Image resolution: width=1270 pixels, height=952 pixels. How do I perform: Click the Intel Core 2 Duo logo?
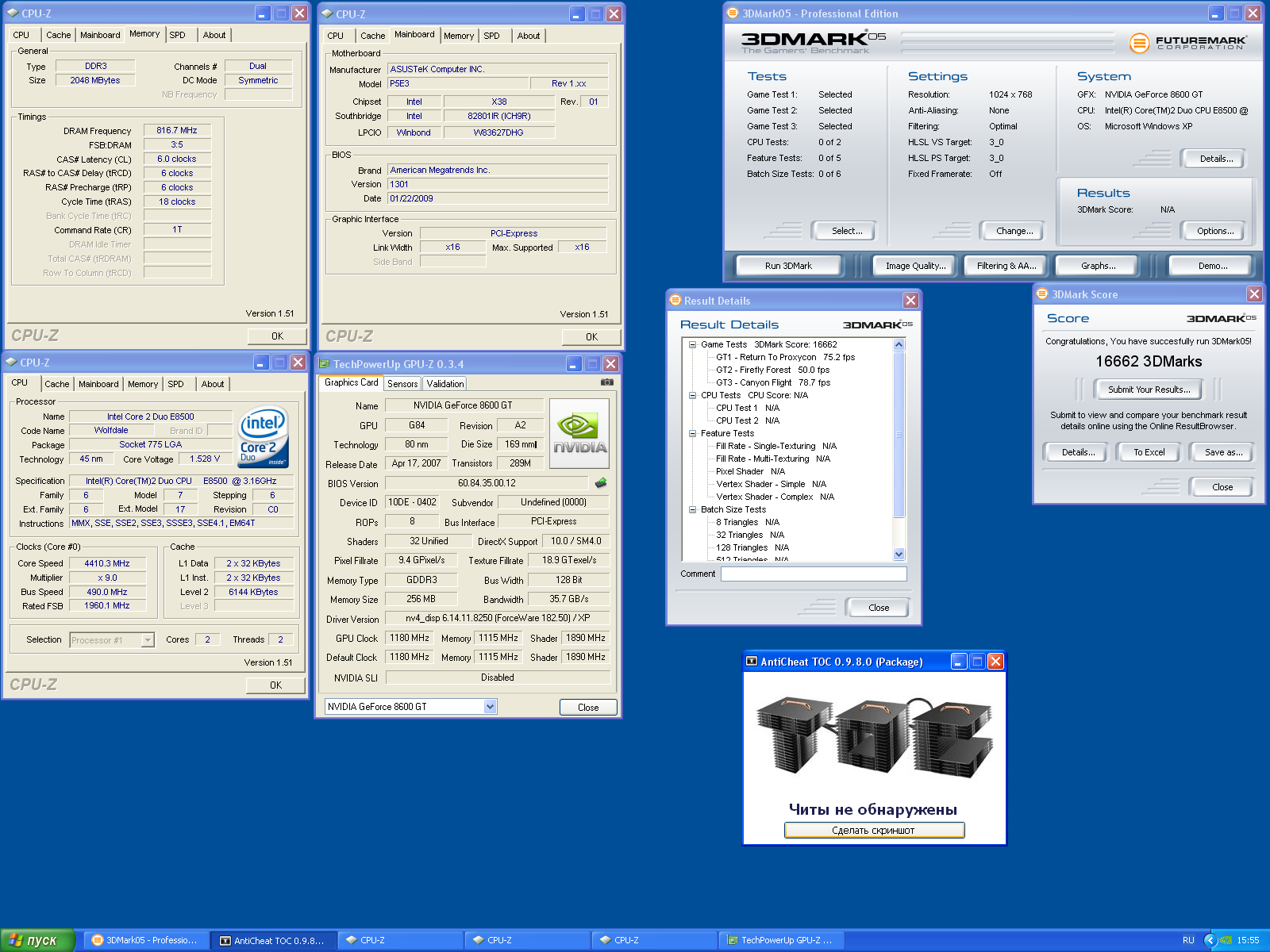(x=264, y=437)
